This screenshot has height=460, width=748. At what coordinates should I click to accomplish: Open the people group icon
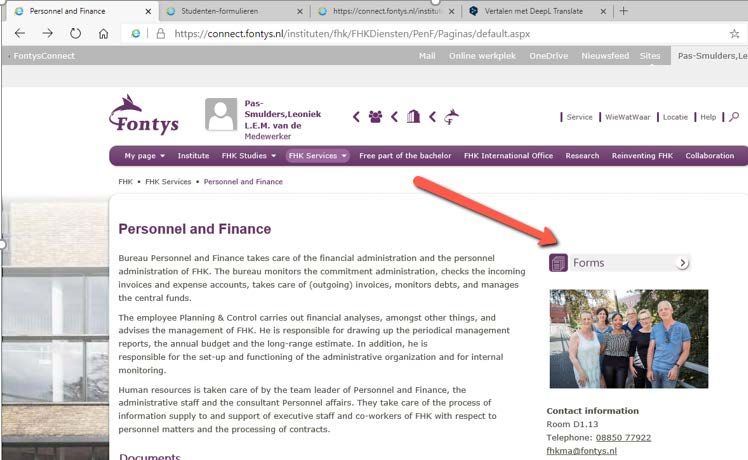(x=375, y=117)
